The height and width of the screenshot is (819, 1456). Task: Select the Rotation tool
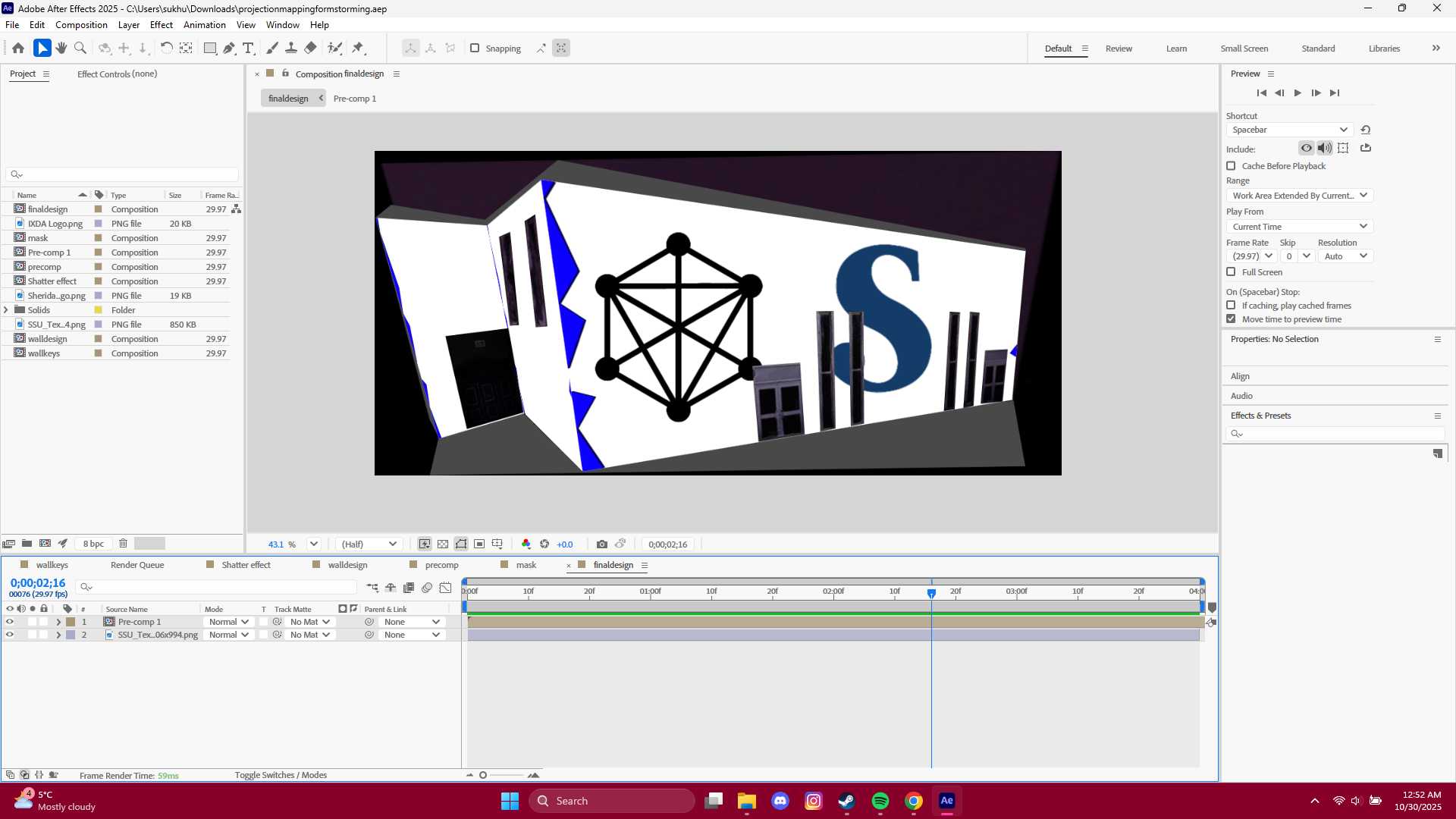166,48
